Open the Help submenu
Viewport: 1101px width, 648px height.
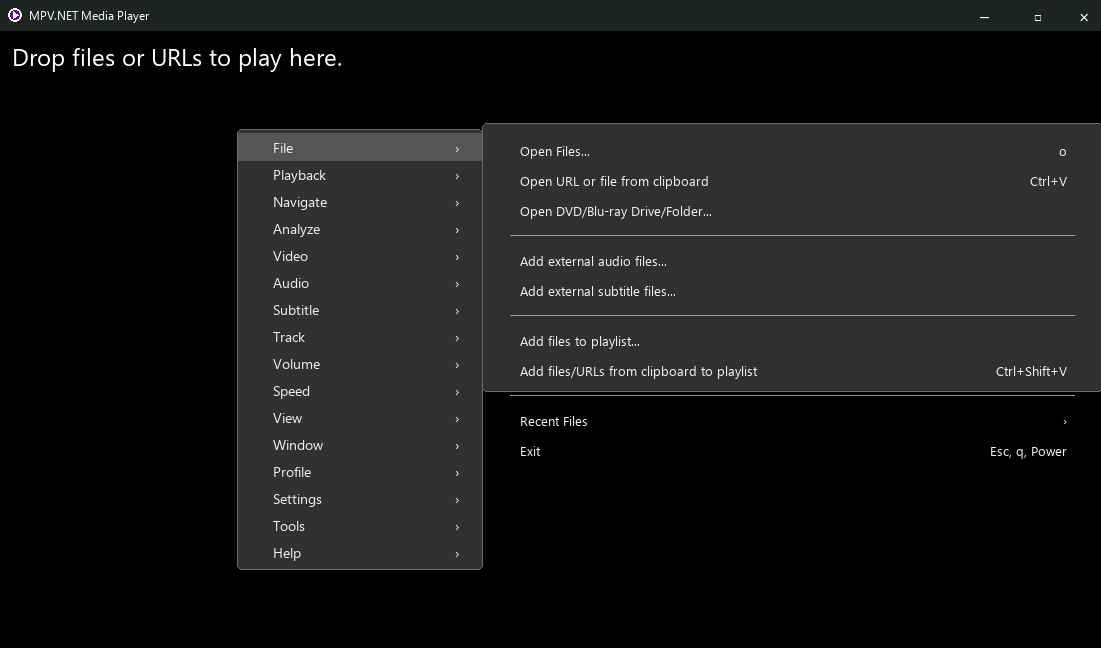tap(360, 554)
